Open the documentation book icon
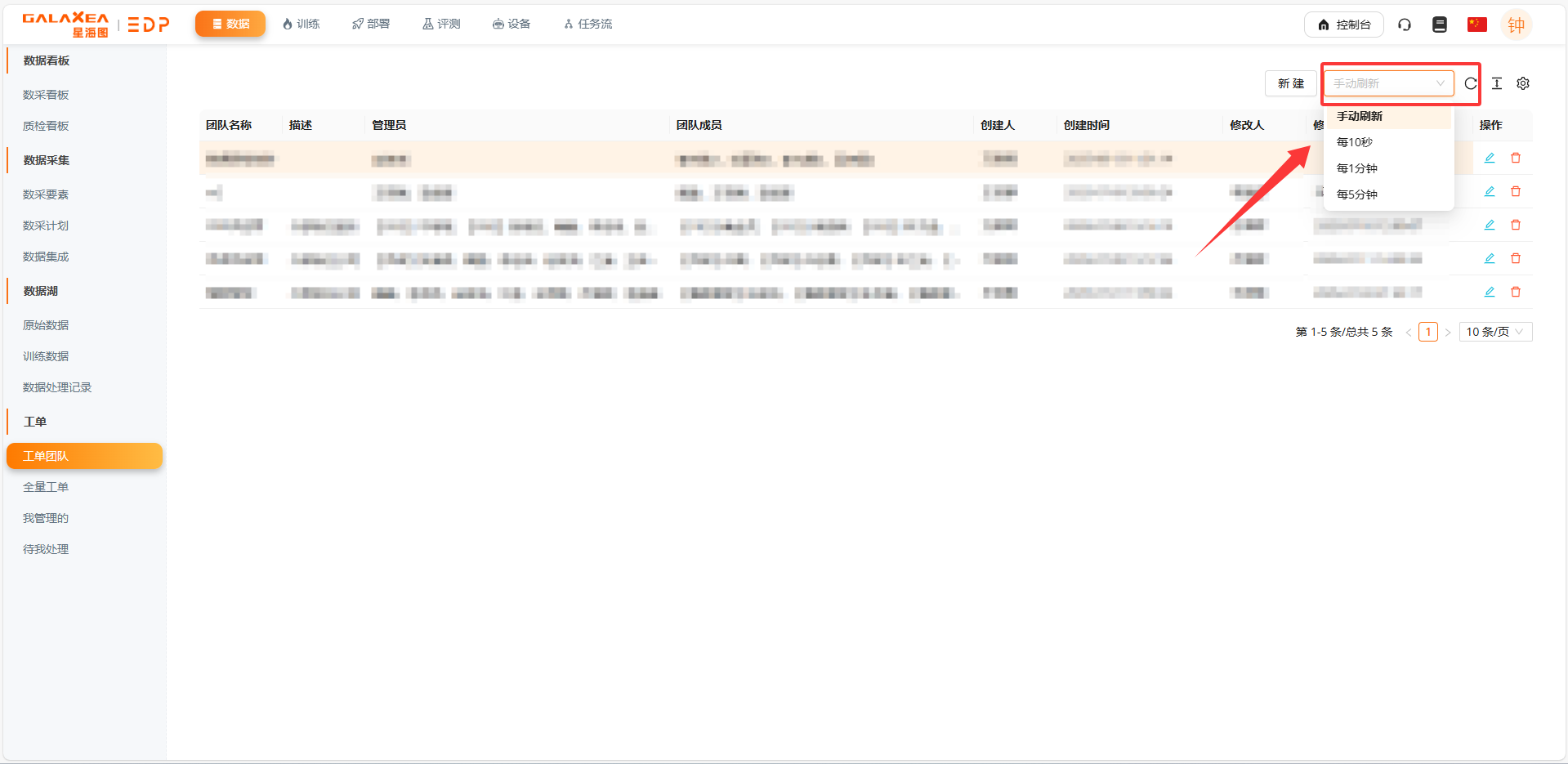Image resolution: width=1568 pixels, height=764 pixels. 1439,25
